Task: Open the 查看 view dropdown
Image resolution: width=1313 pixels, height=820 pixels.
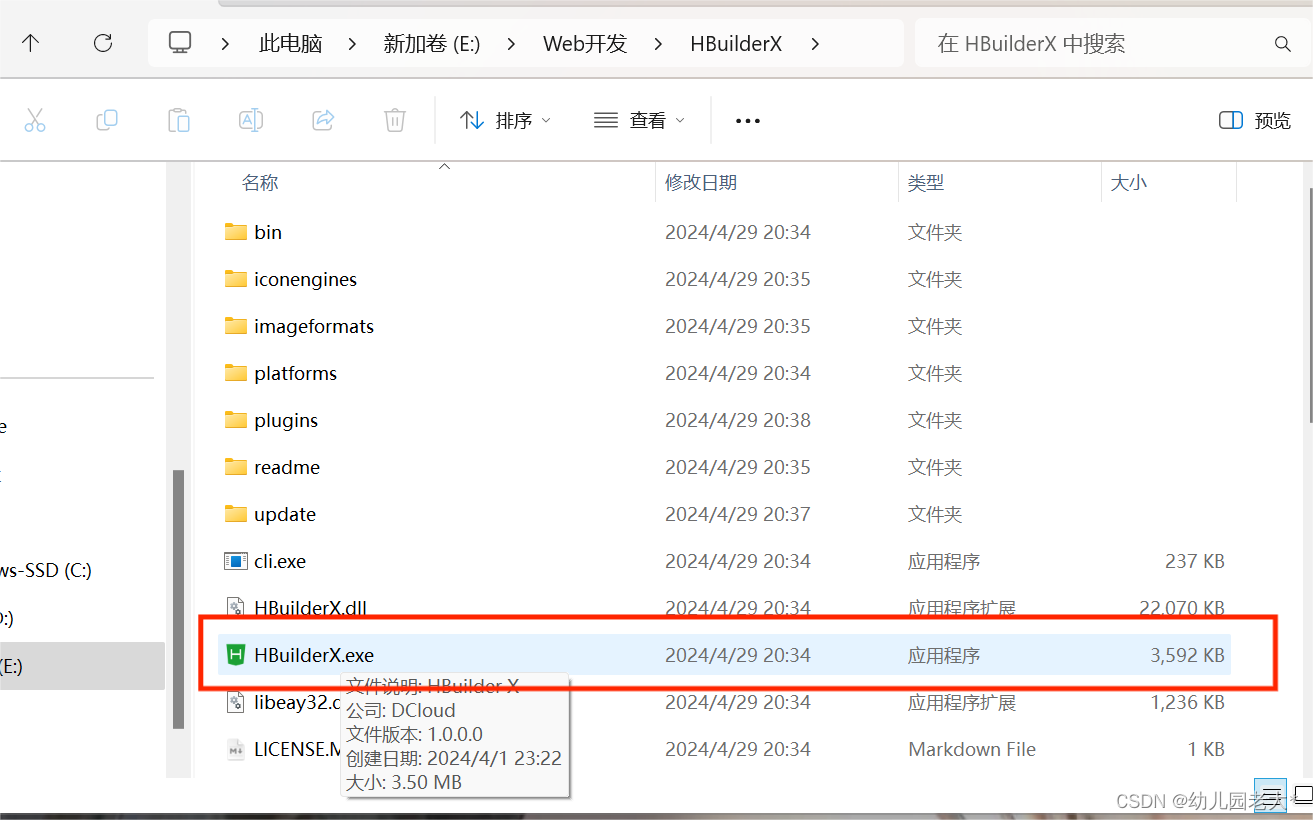Action: (639, 121)
